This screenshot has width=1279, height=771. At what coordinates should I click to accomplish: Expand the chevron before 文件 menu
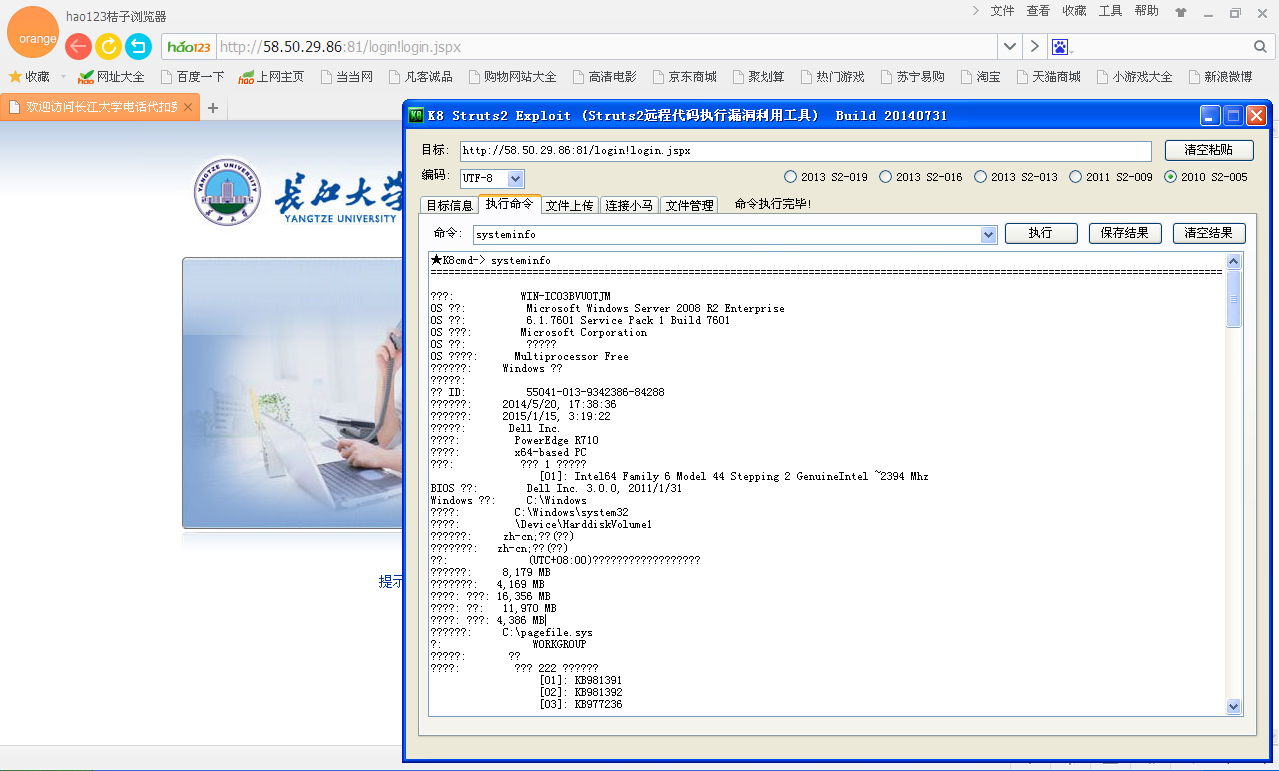point(976,11)
